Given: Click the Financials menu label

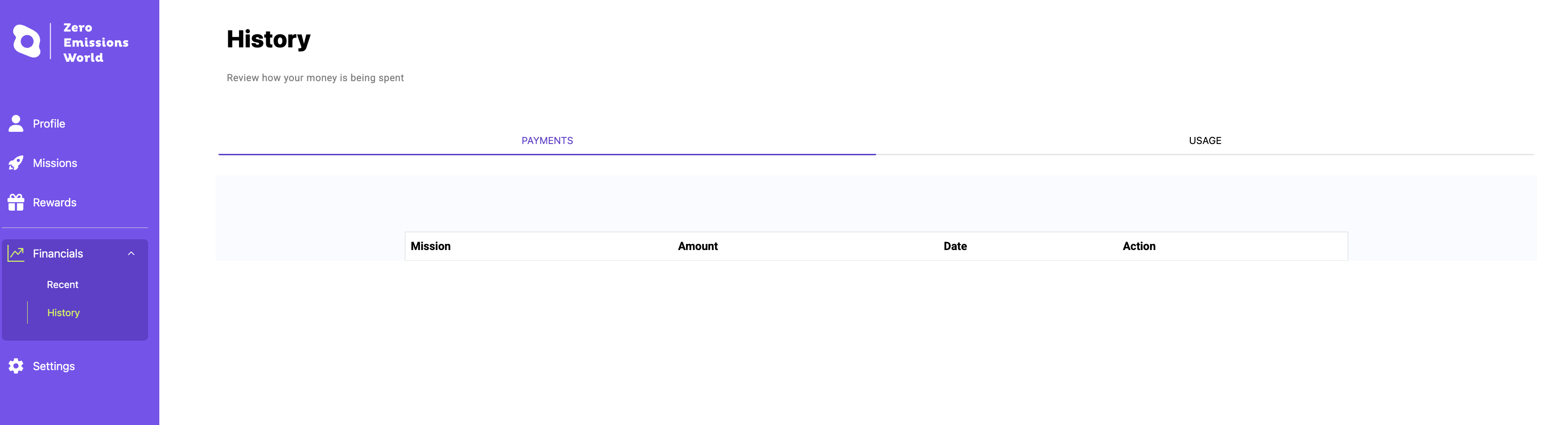Looking at the screenshot, I should click(58, 254).
